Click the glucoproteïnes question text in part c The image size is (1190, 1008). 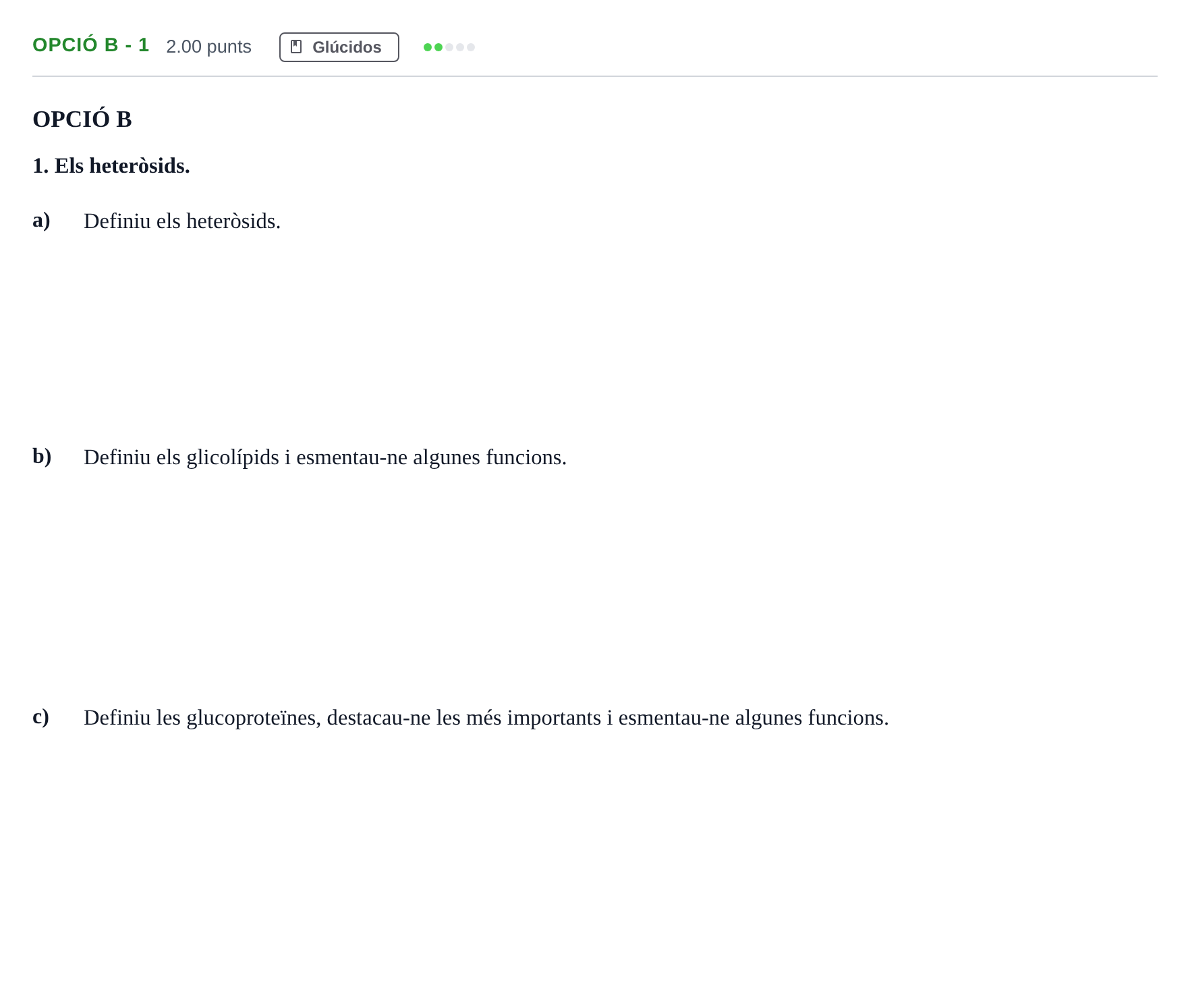coord(486,718)
